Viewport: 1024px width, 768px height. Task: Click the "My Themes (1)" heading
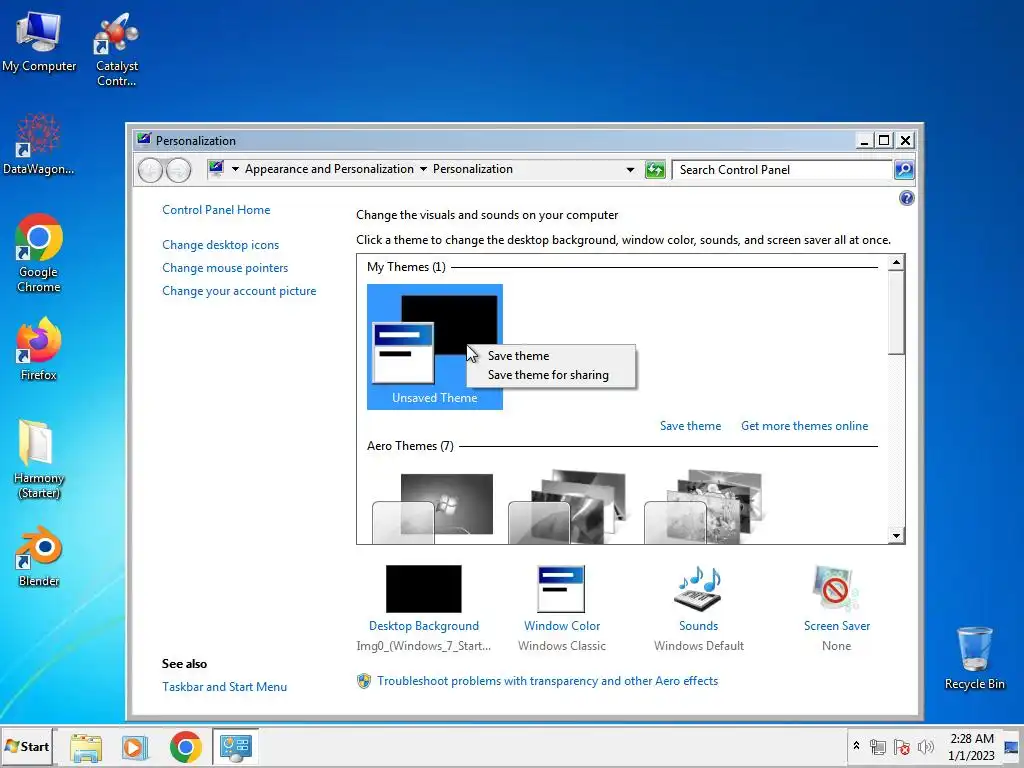(x=406, y=266)
